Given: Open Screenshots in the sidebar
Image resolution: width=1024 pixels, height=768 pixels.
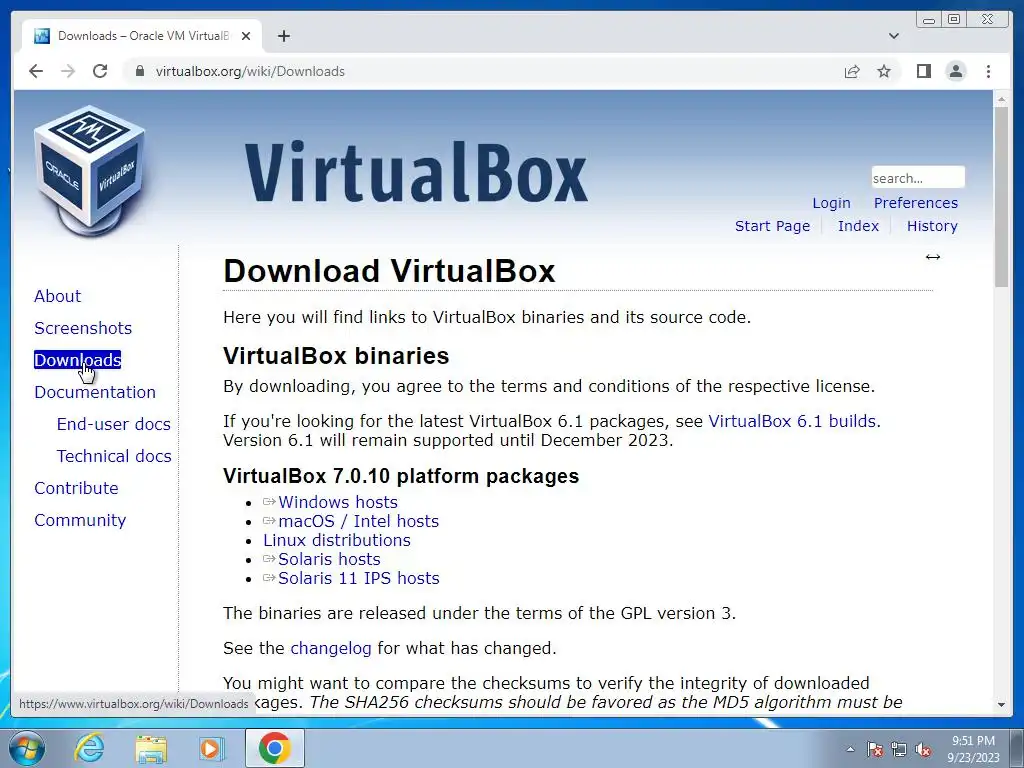Looking at the screenshot, I should pos(83,328).
